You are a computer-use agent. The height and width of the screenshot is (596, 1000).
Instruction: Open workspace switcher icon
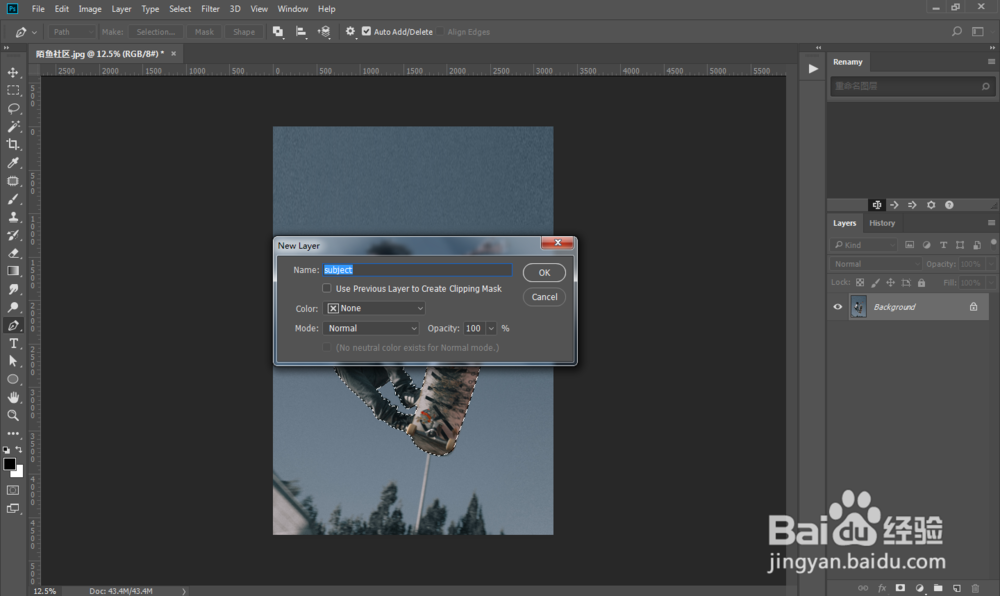(978, 31)
